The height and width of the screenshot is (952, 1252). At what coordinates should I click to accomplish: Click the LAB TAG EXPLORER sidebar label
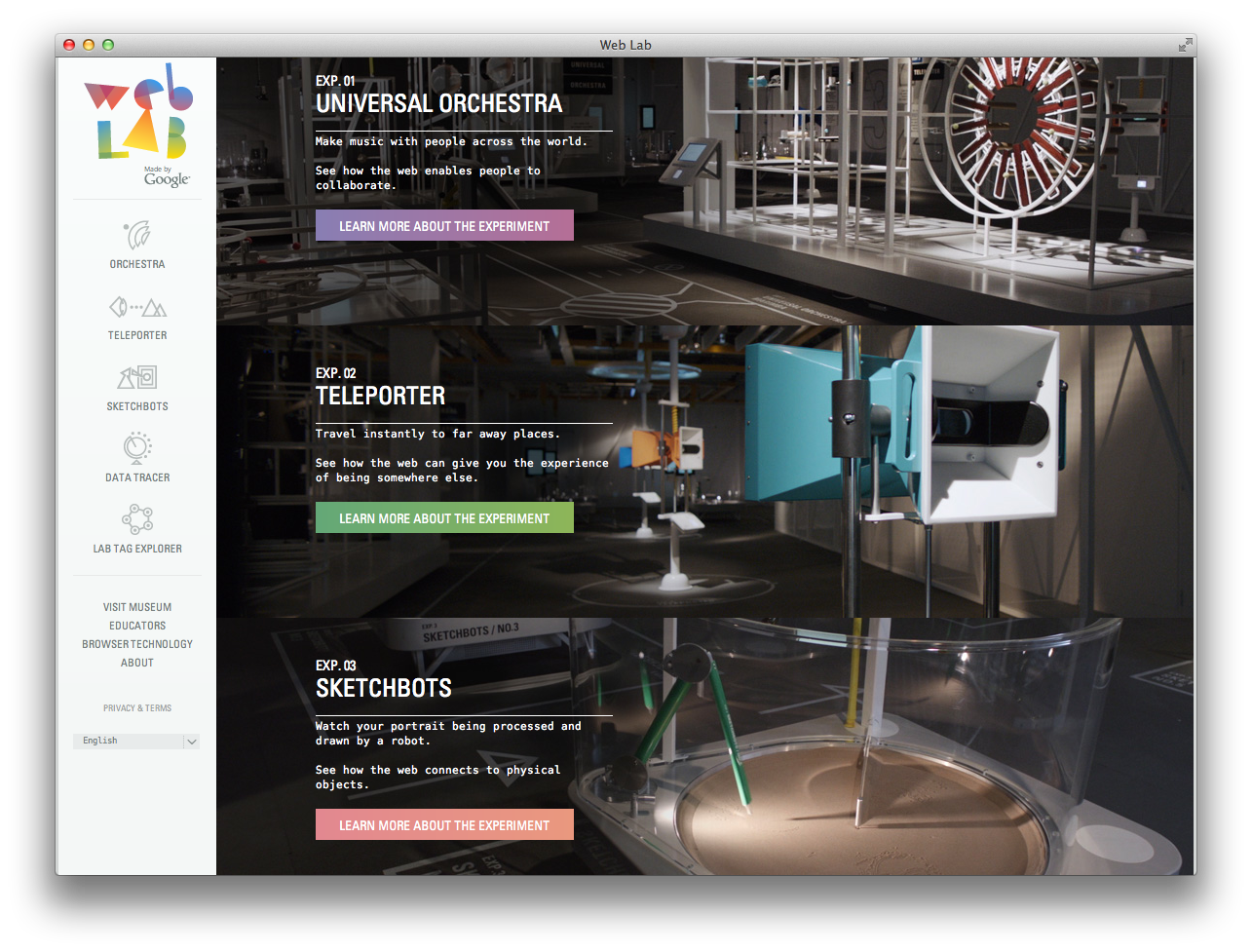[137, 549]
